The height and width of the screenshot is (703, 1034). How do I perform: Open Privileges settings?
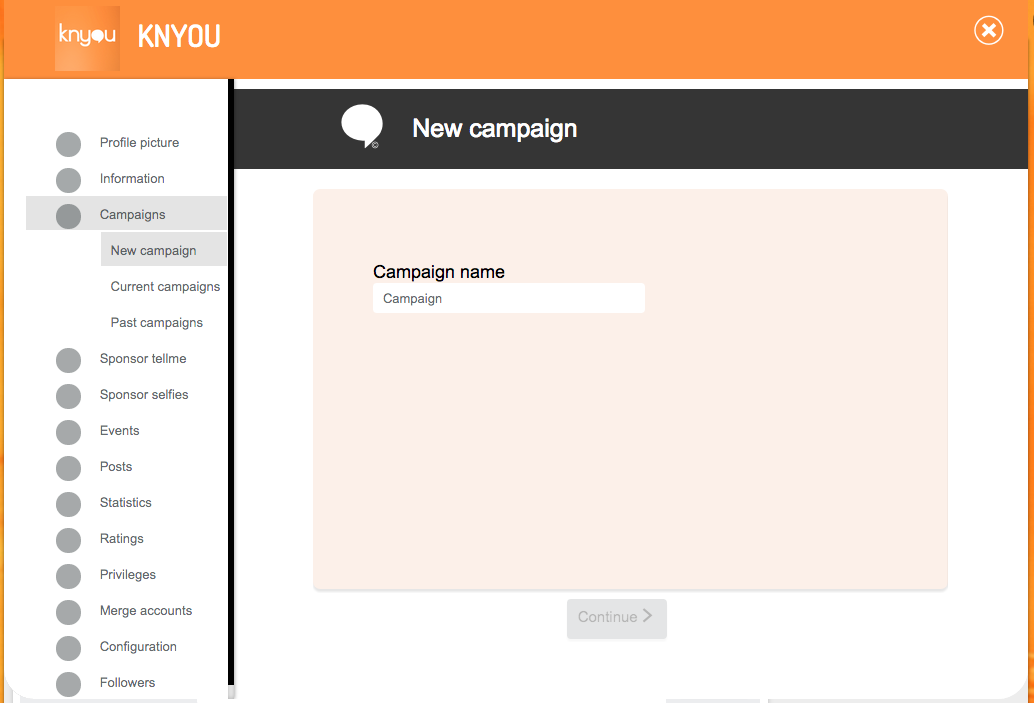[x=127, y=574]
